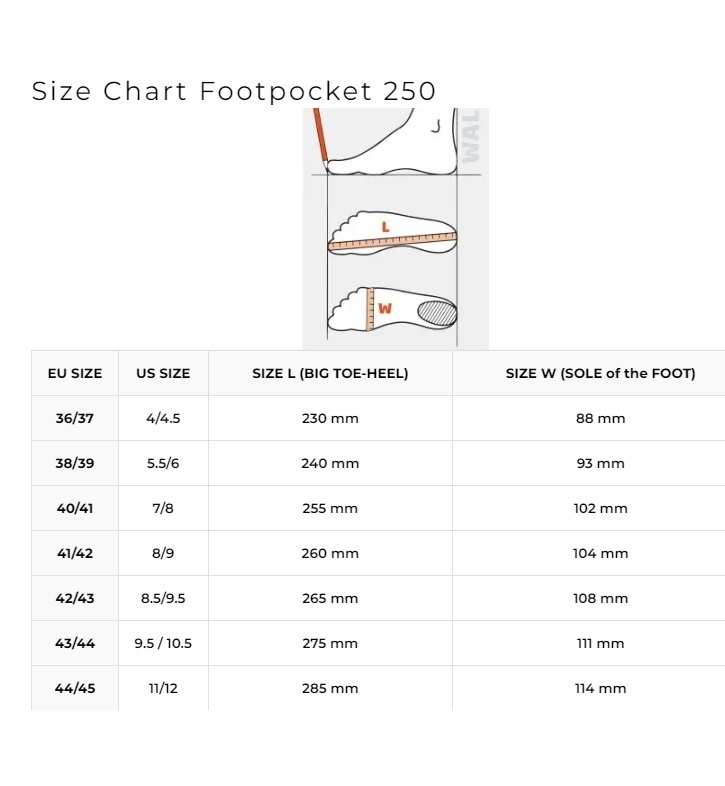The image size is (725, 786).
Task: Click the foot measurement diagram image
Action: coord(396,229)
